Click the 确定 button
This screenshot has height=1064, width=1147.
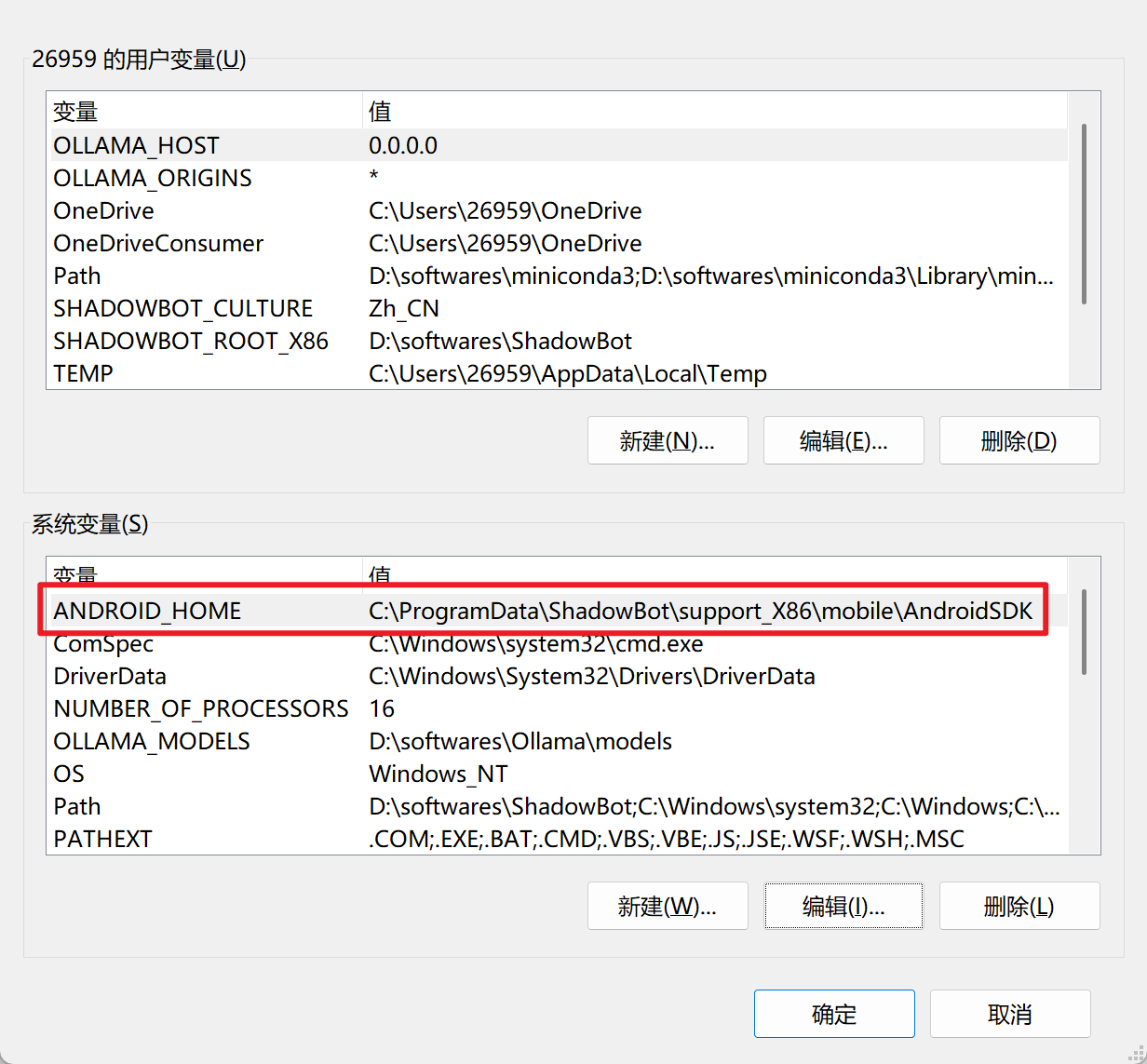click(x=833, y=1014)
